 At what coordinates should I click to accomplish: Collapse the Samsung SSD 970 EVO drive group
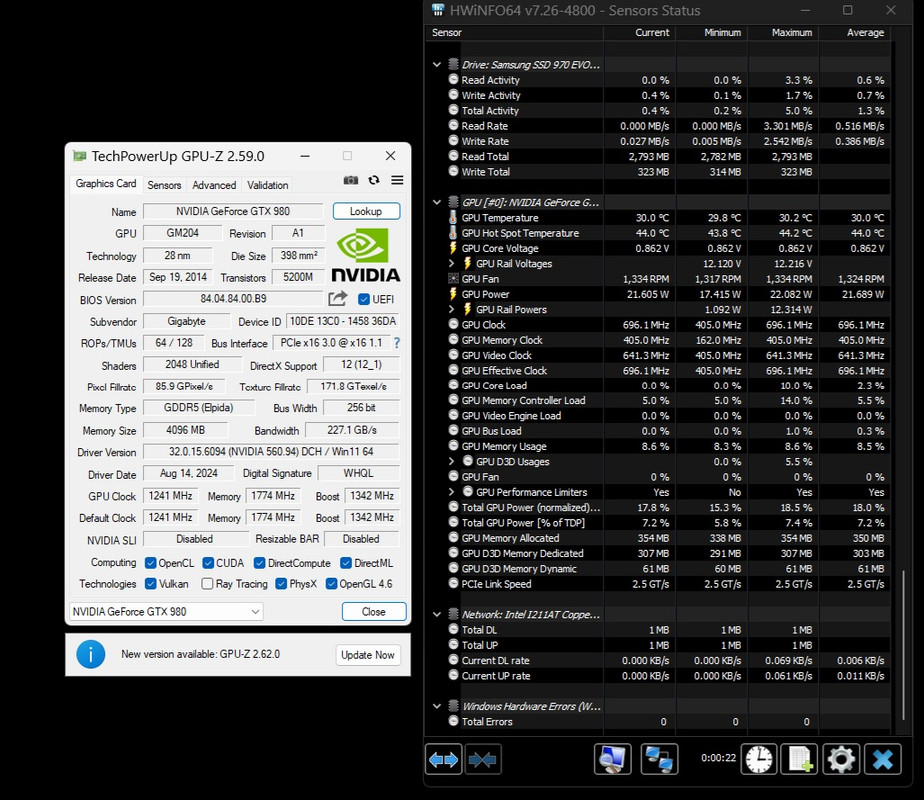[437, 64]
